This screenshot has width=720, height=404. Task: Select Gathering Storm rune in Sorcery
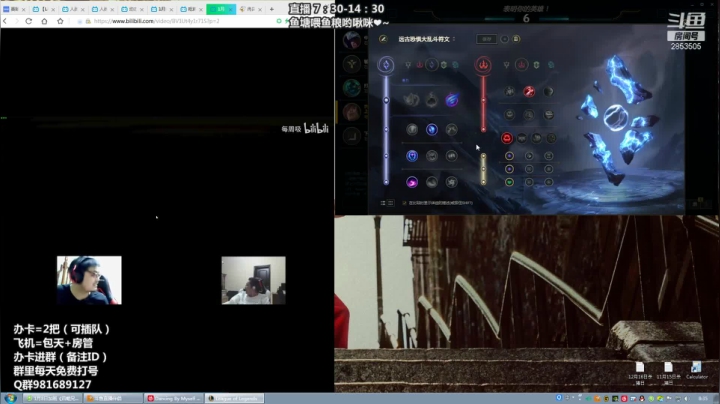[452, 182]
